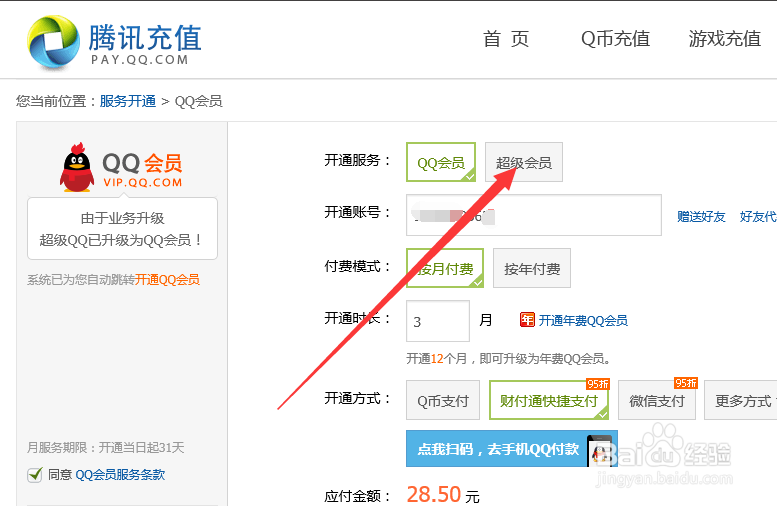Click the QQ penguin VIP logo
The height and width of the screenshot is (506, 777).
coord(77,168)
